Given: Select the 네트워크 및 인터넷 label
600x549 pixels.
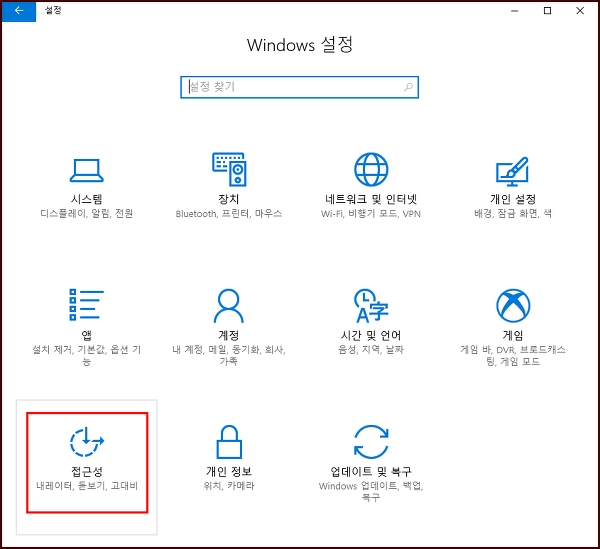Looking at the screenshot, I should click(371, 199).
